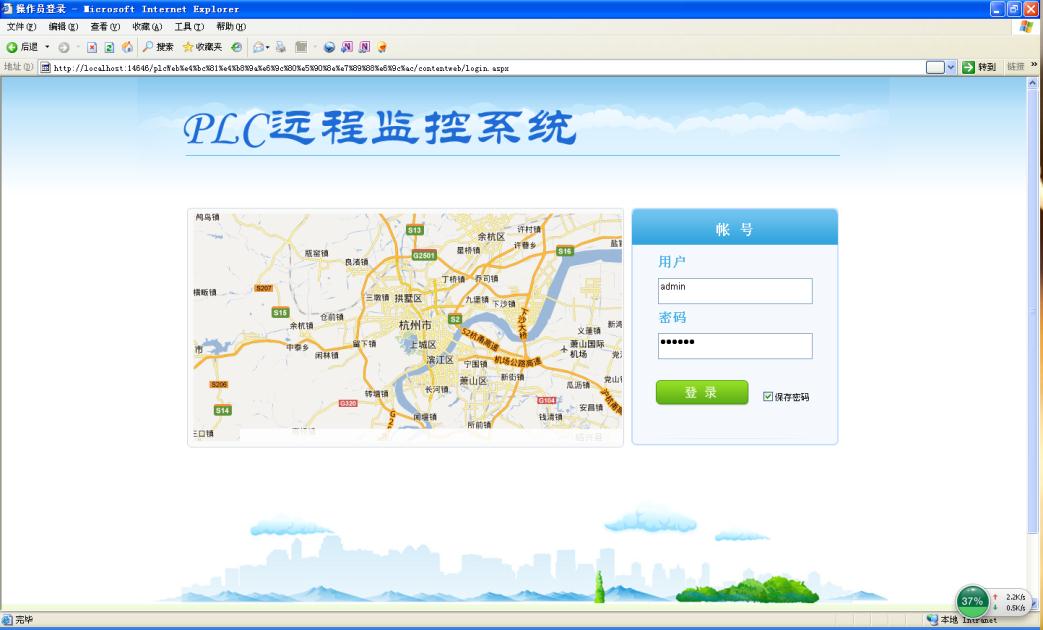The height and width of the screenshot is (630, 1043).
Task: Click the vertical scrollbar up arrow
Action: [x=1033, y=84]
